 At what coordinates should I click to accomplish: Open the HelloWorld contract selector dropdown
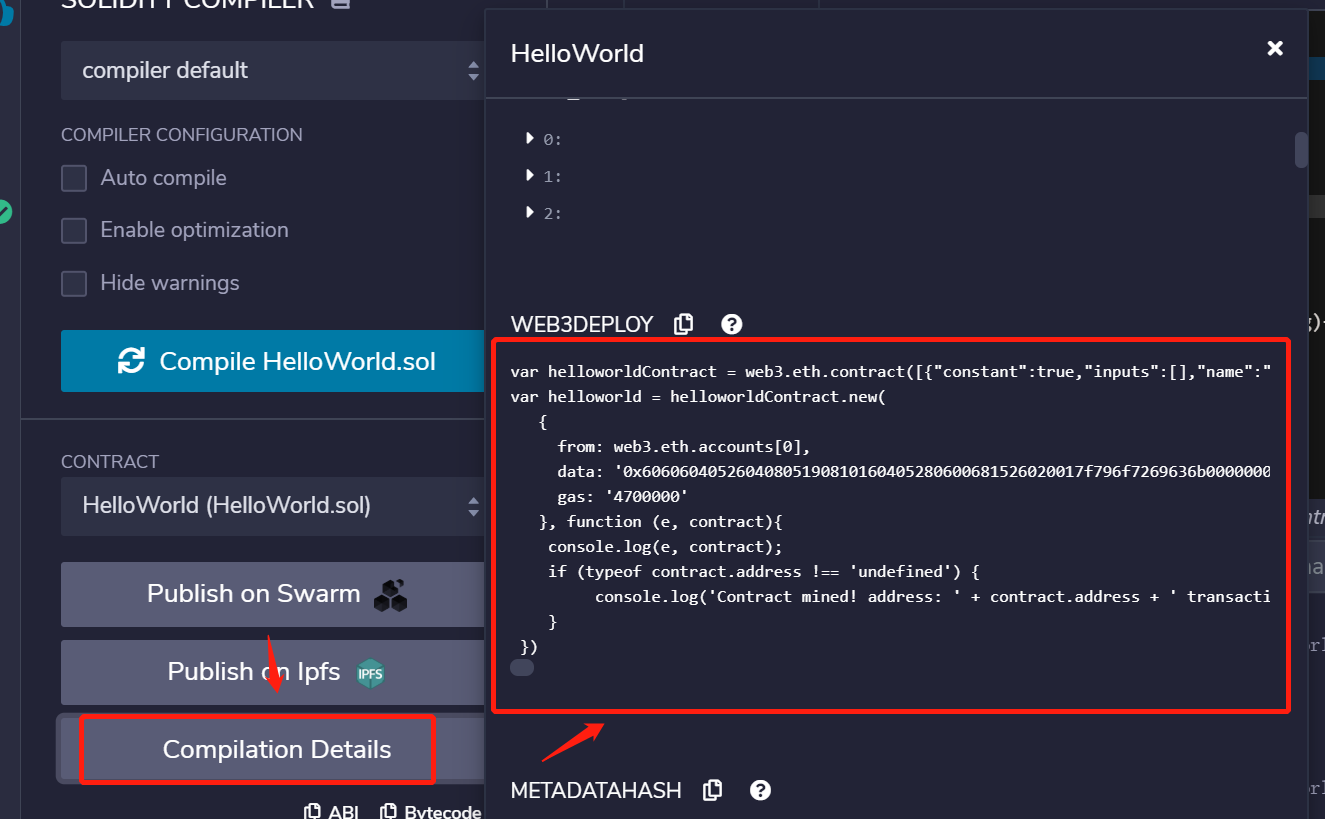[272, 505]
